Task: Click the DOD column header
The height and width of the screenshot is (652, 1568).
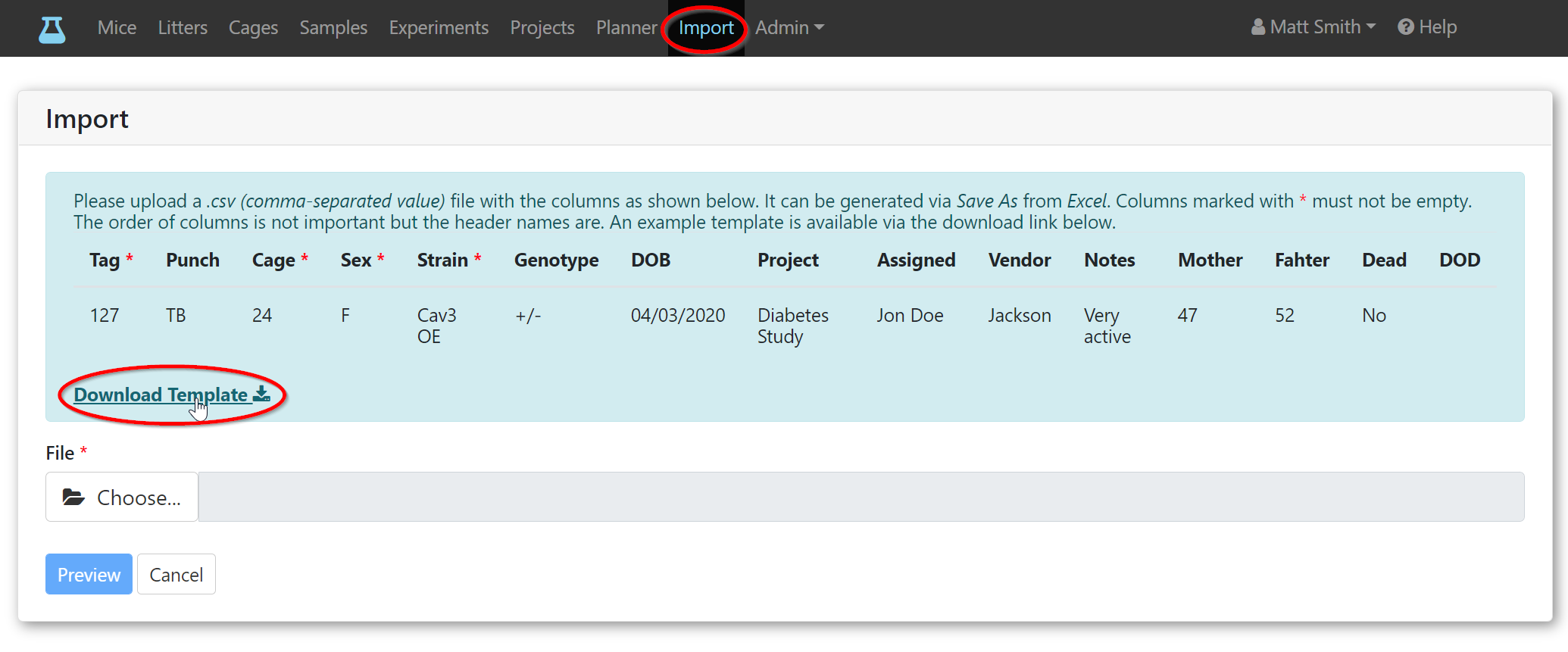Action: [x=1460, y=260]
